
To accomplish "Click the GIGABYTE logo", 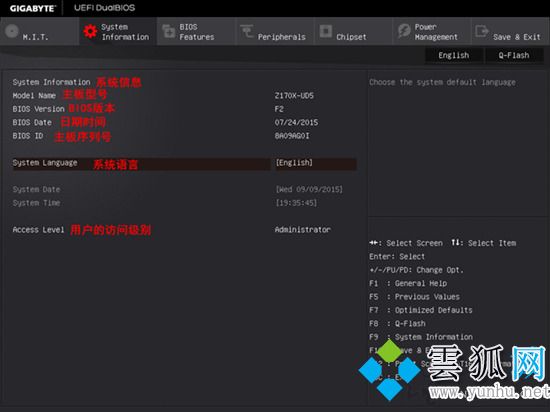I will point(33,8).
